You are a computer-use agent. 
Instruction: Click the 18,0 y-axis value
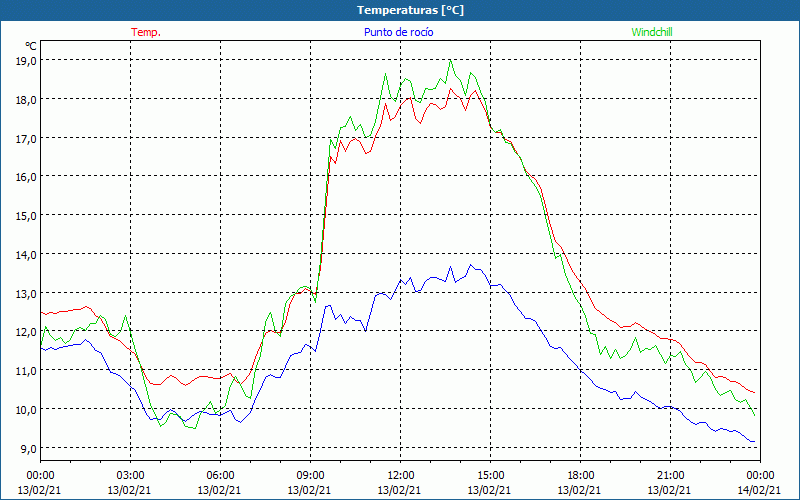coord(27,99)
